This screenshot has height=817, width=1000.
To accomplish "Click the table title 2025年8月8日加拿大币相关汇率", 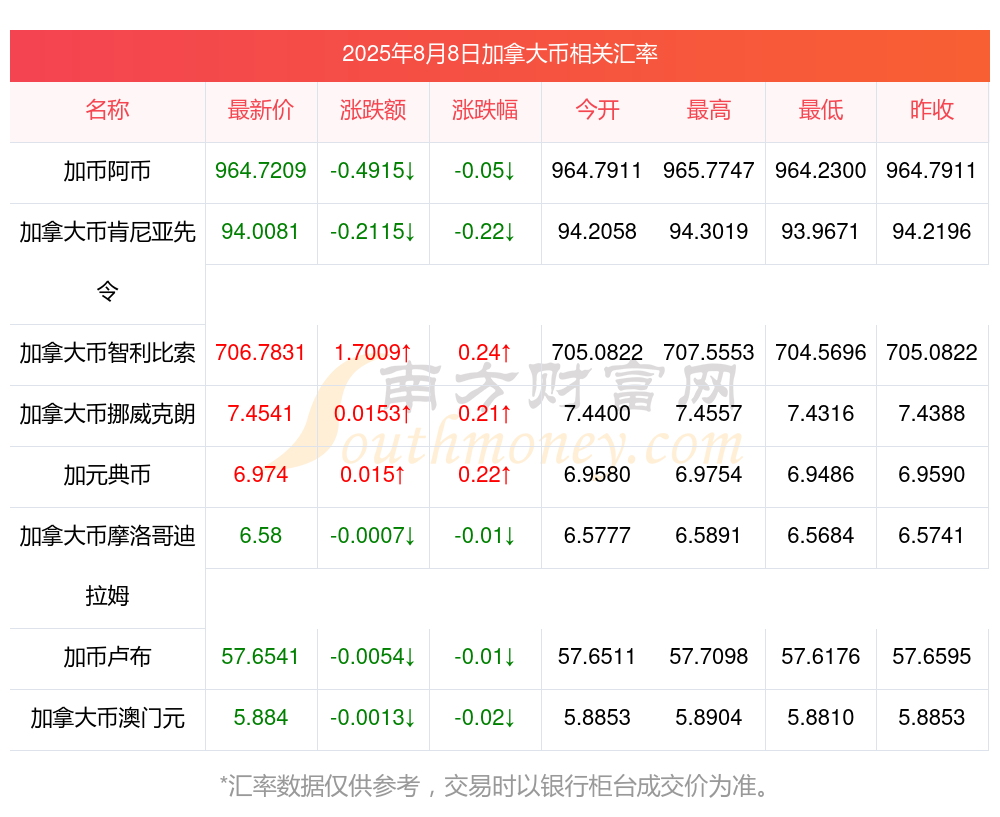I will [x=499, y=54].
